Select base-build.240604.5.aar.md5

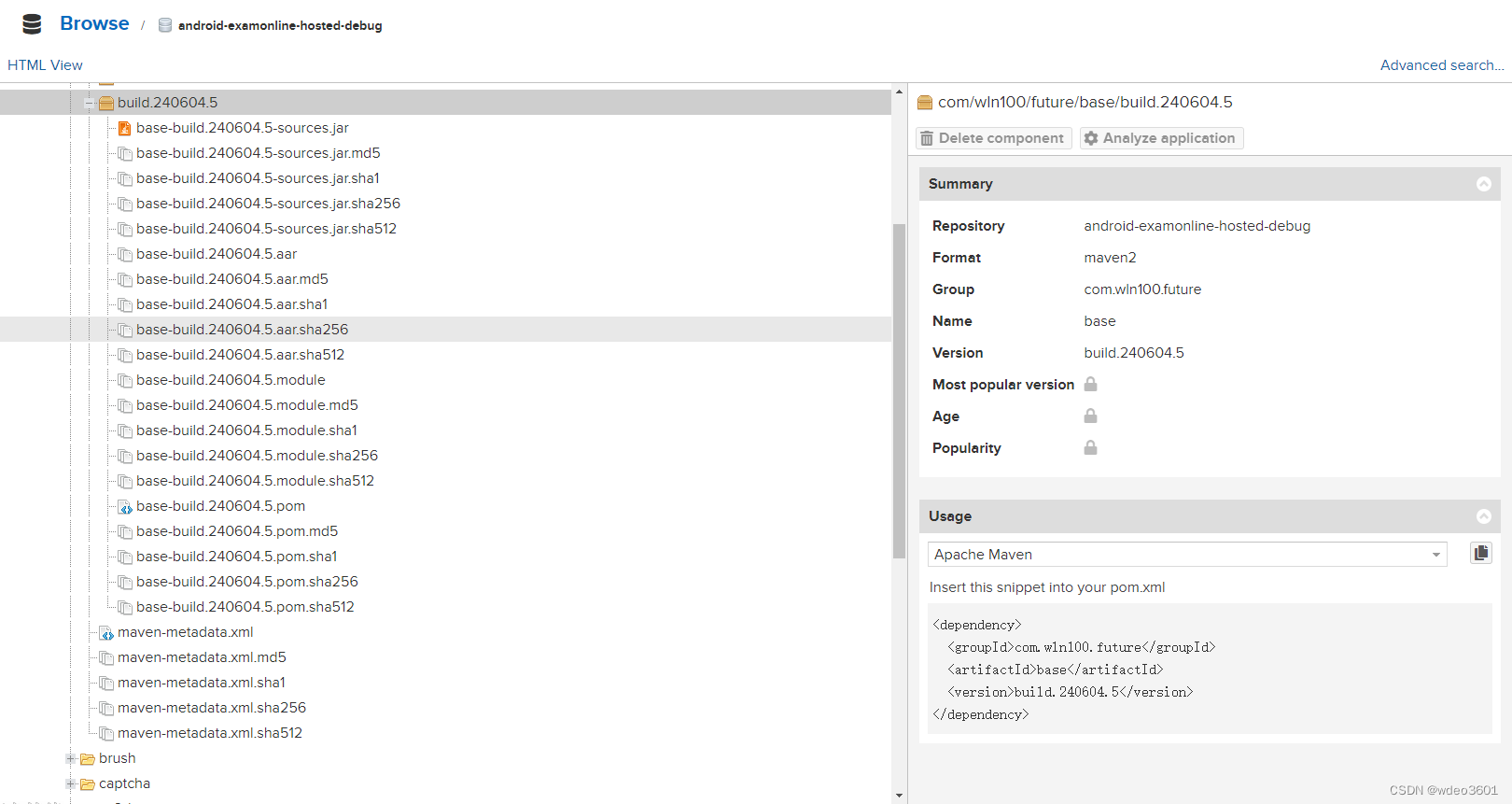[232, 279]
